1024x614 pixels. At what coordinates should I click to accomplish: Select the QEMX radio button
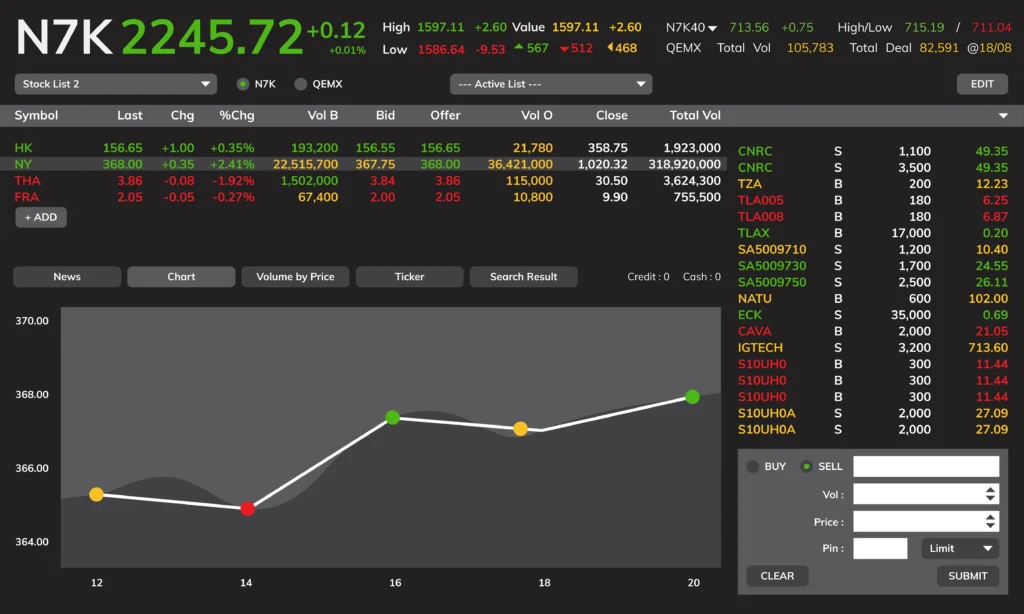point(301,84)
